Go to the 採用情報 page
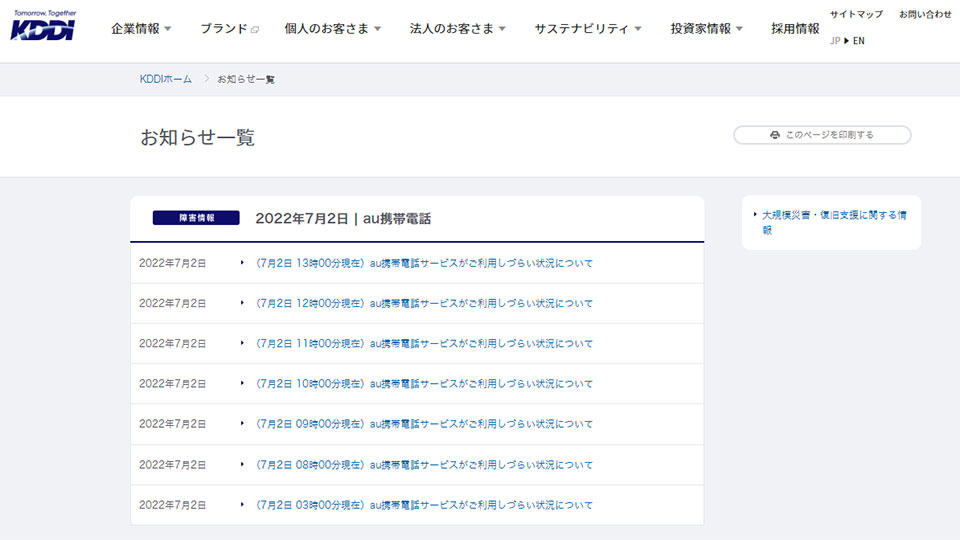Viewport: 960px width, 540px height. pyautogui.click(x=795, y=29)
